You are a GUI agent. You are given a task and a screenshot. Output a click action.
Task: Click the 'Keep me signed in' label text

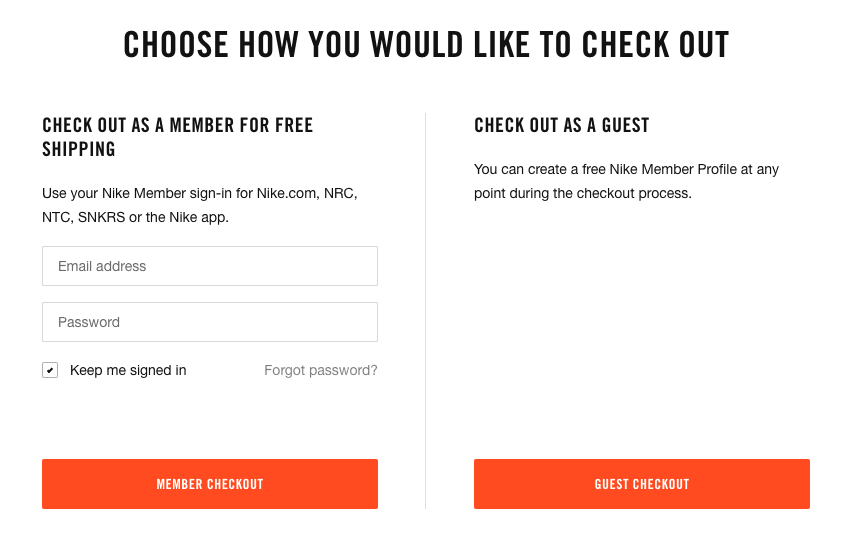[x=128, y=370]
